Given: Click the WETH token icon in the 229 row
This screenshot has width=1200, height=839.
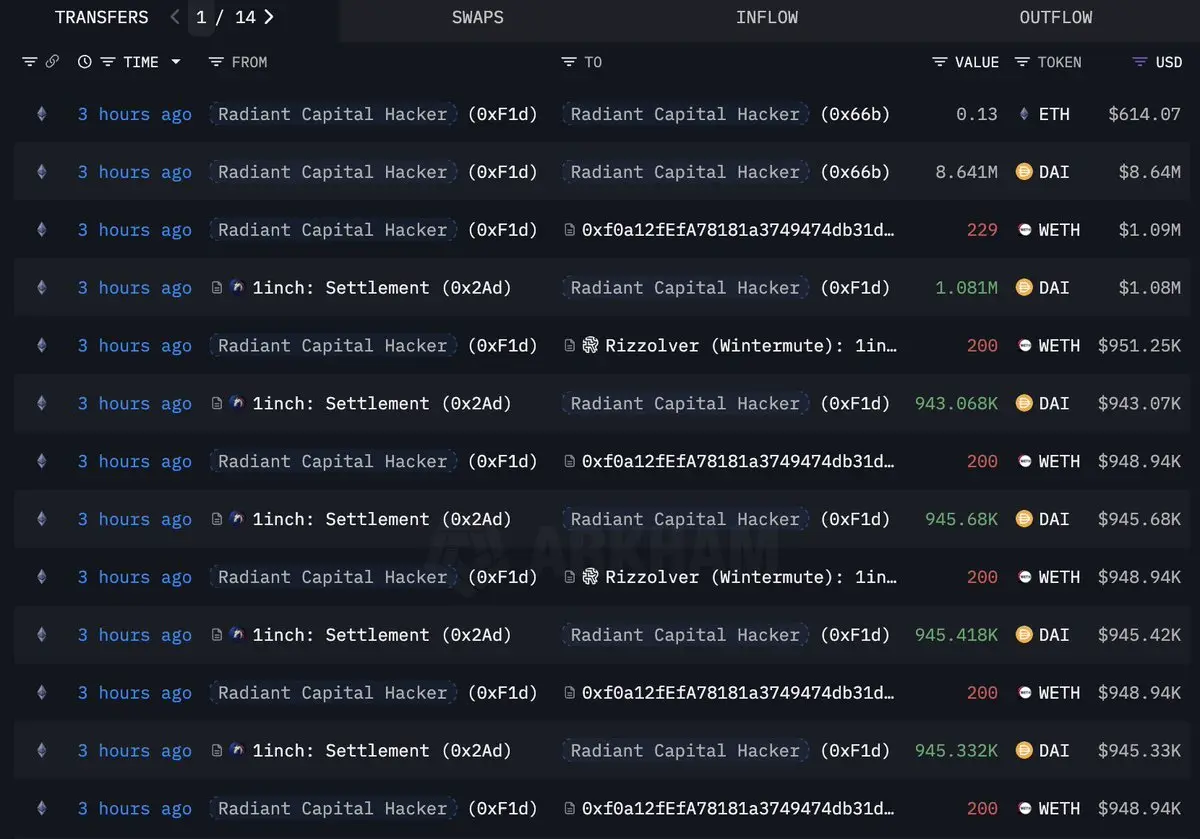Looking at the screenshot, I should click(1023, 230).
